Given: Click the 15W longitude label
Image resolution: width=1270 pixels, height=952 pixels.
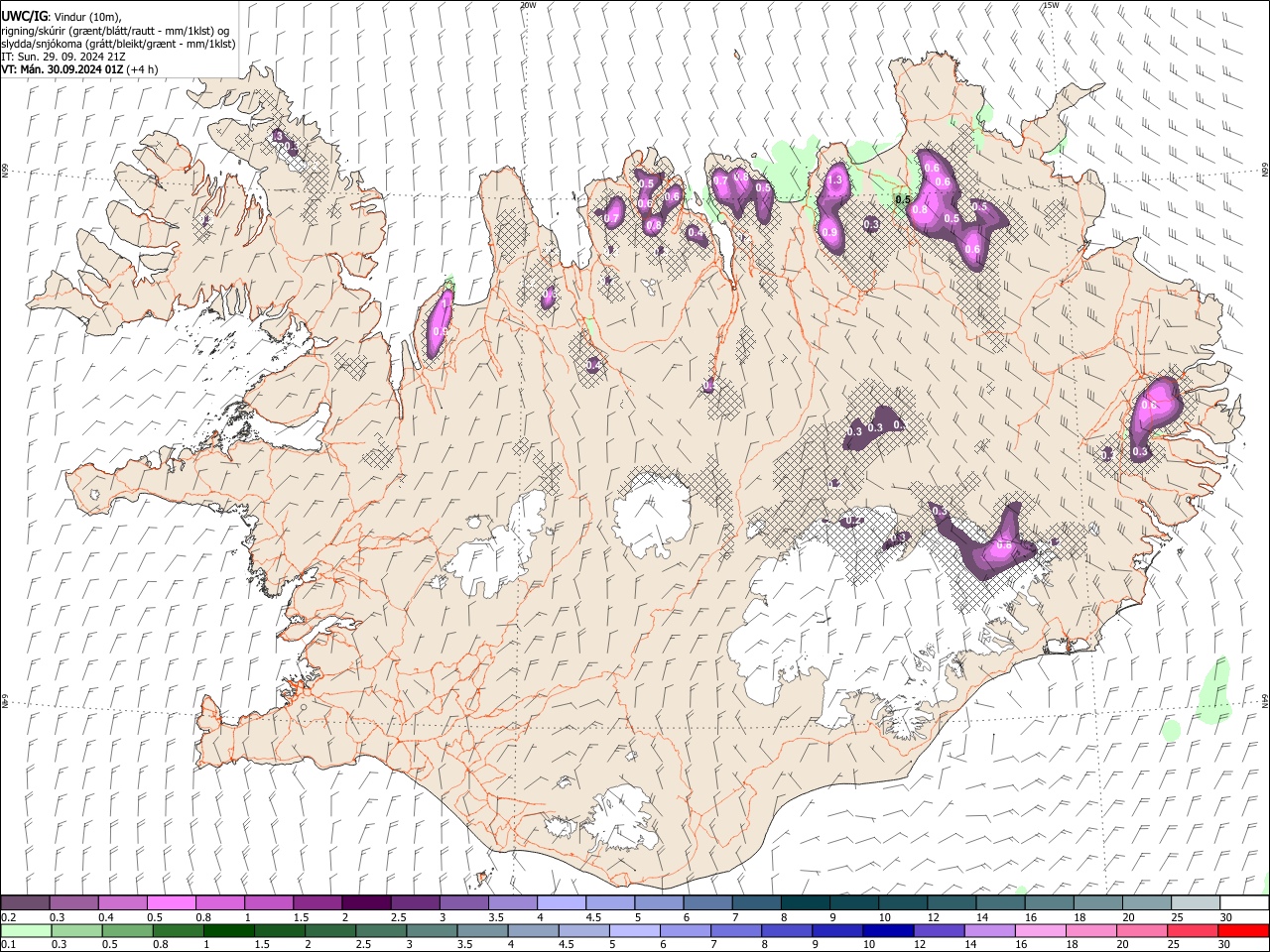Looking at the screenshot, I should click(1051, 5).
